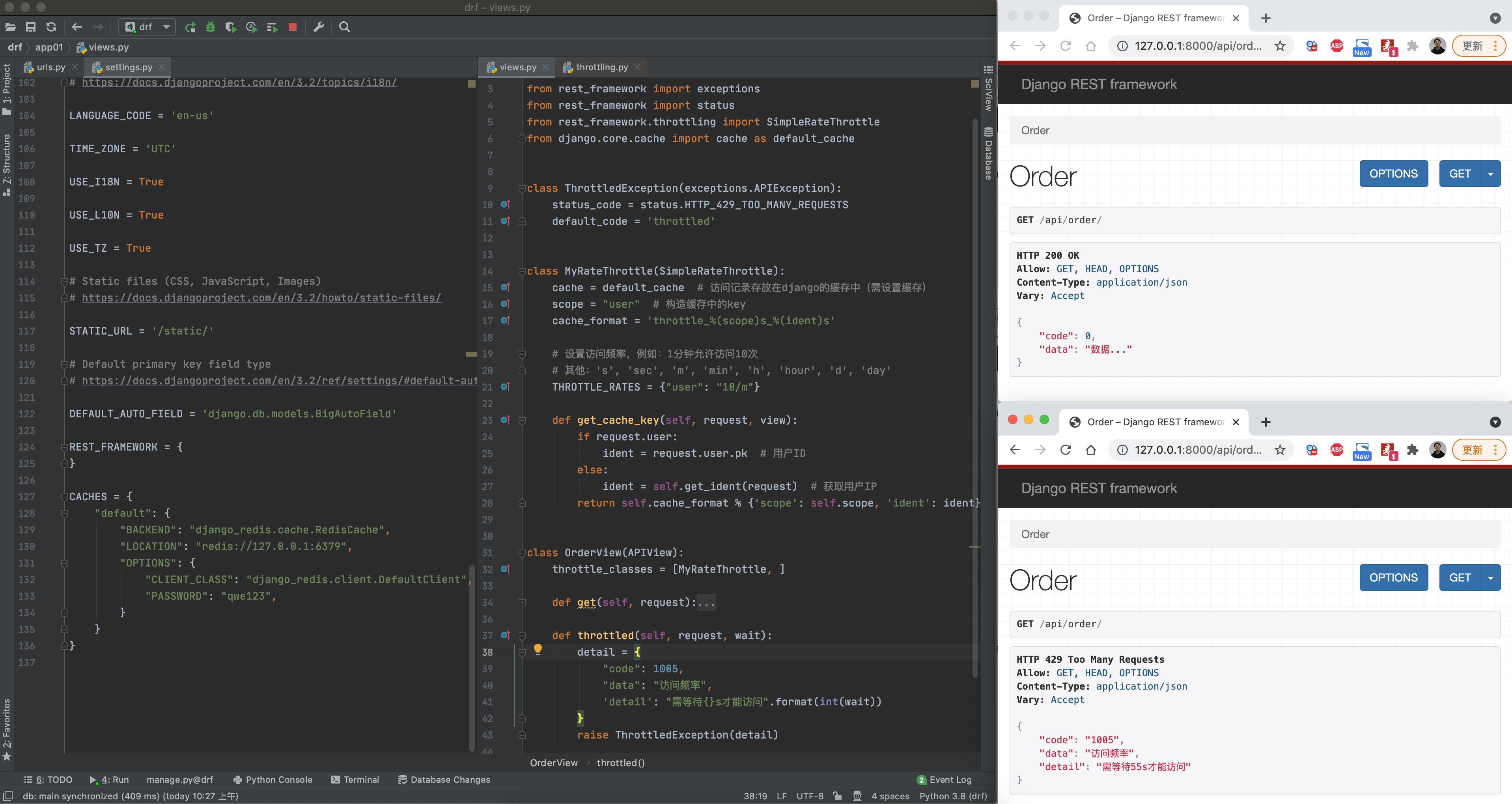Bookmark the Order page with the star

click(x=1280, y=45)
